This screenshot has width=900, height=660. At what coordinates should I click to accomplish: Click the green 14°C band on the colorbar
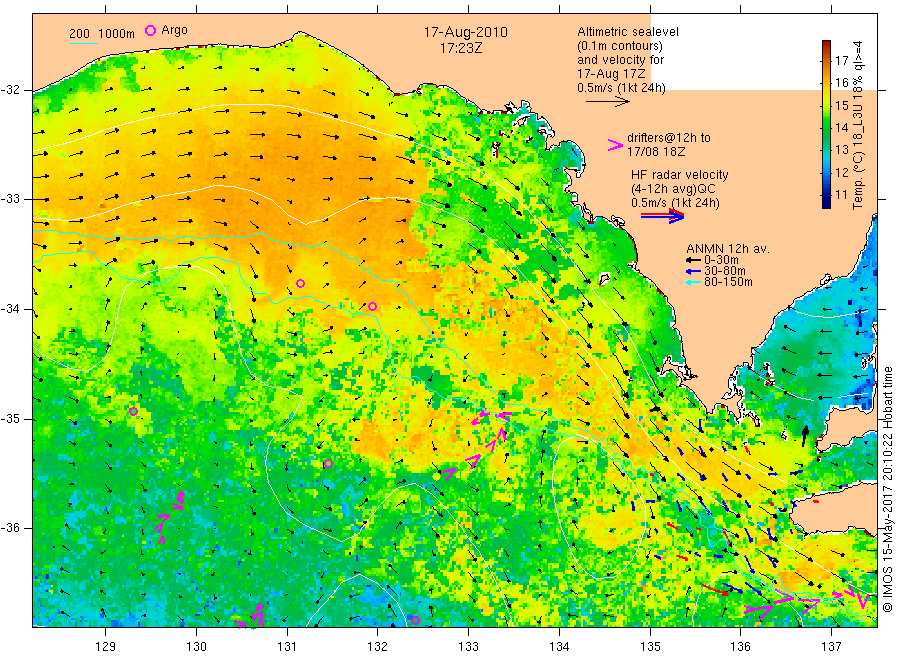827,127
